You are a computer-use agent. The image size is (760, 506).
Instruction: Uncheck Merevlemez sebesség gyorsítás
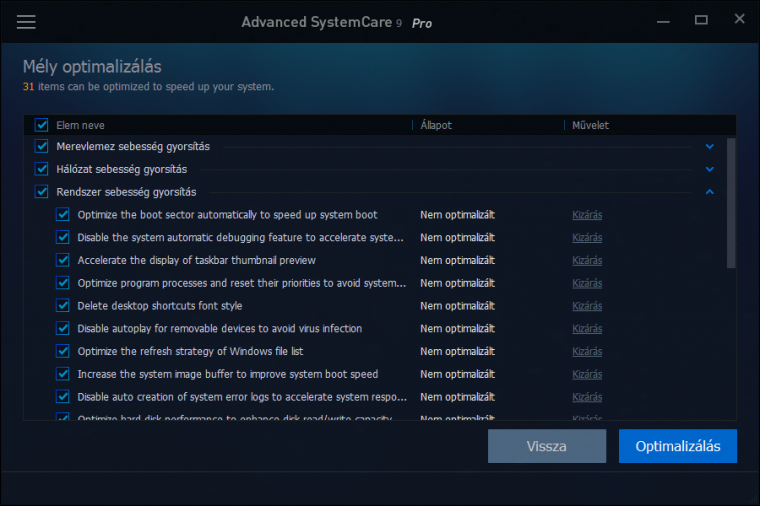(42, 146)
